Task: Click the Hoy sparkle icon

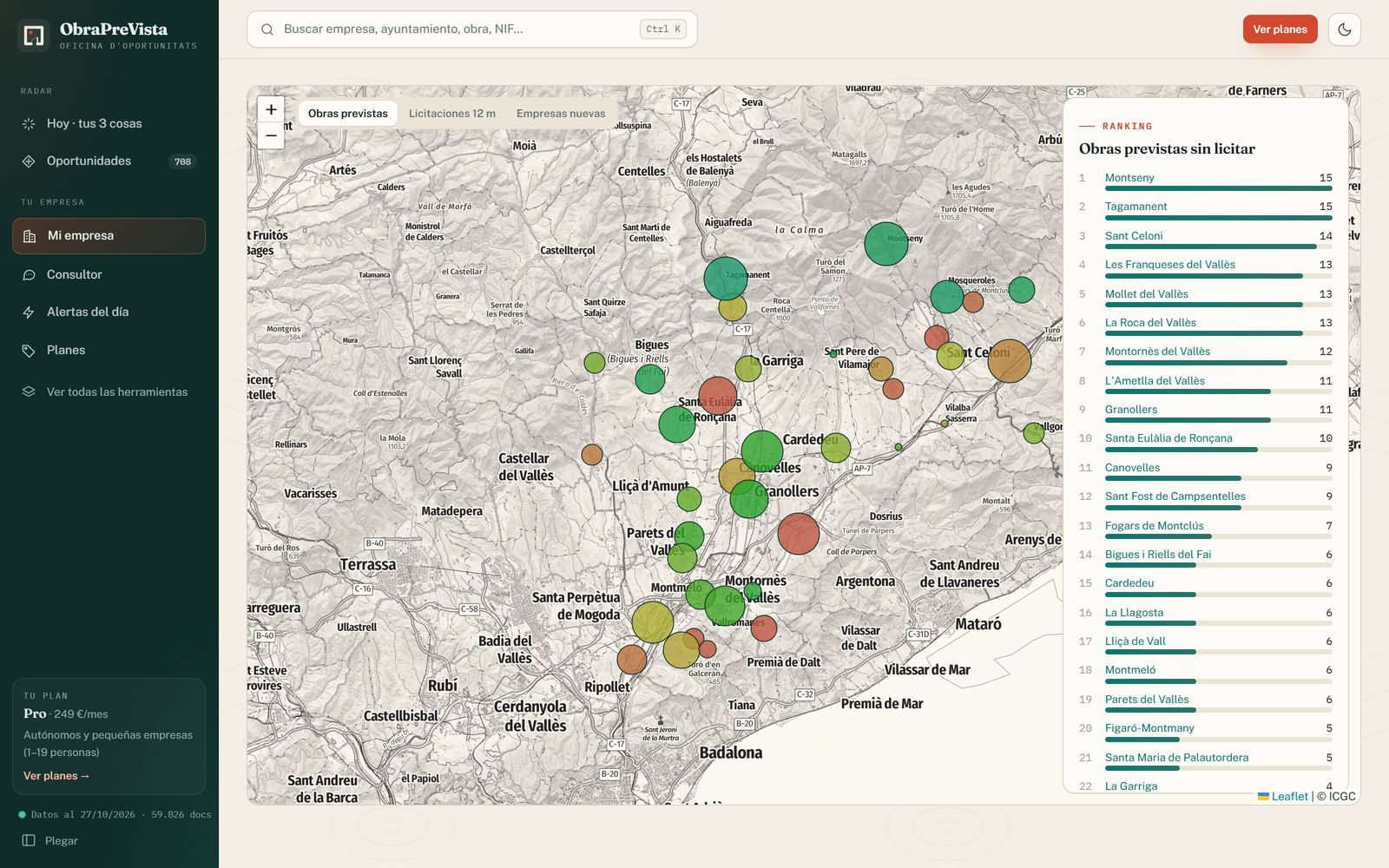Action: 29,124
